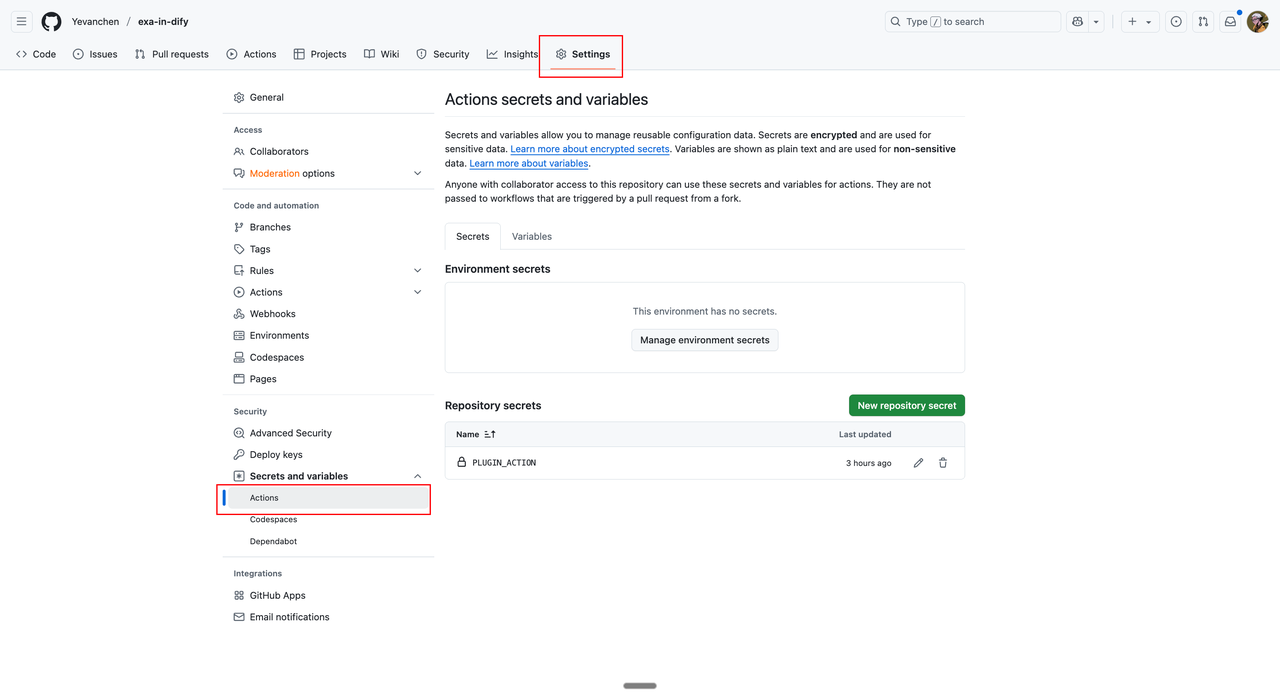
Task: Open the issues icon in header
Action: point(1176,21)
